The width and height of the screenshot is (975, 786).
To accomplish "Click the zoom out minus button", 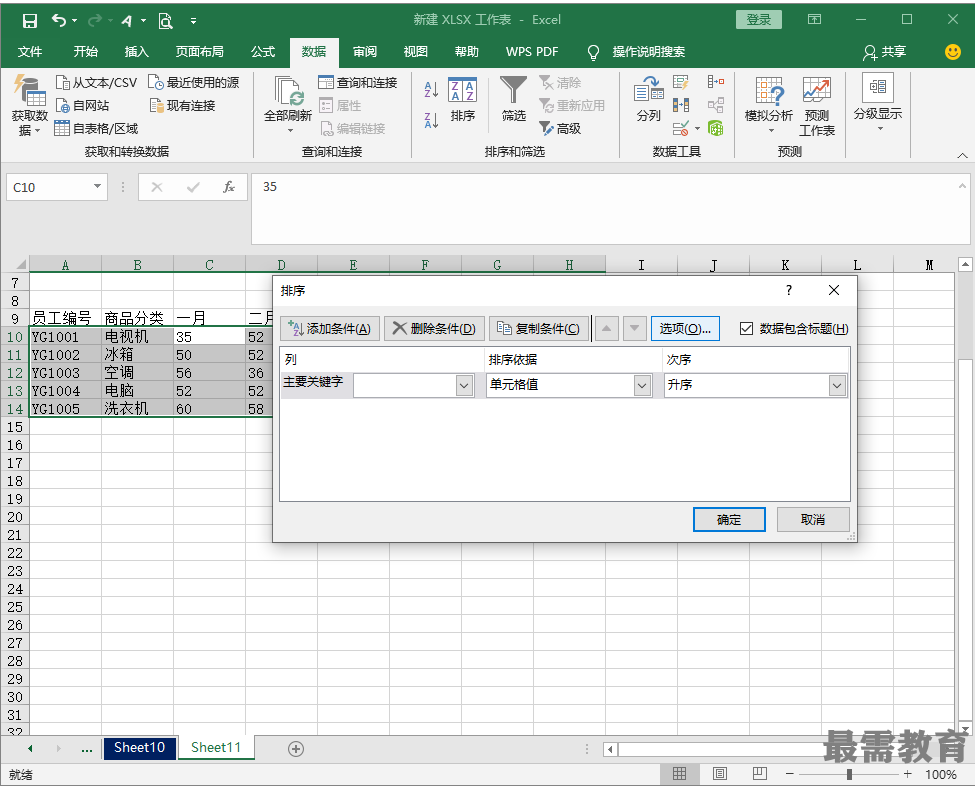I will point(790,774).
